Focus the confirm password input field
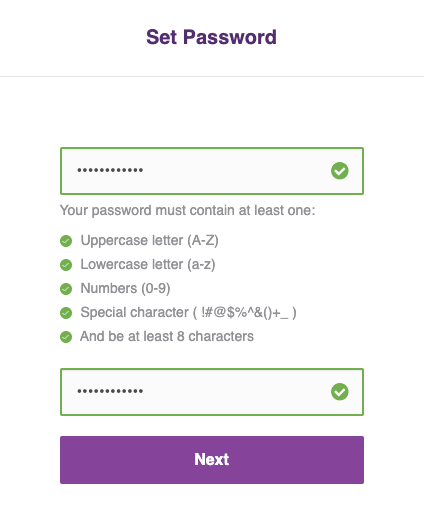Image resolution: width=424 pixels, height=512 pixels. [x=212, y=392]
